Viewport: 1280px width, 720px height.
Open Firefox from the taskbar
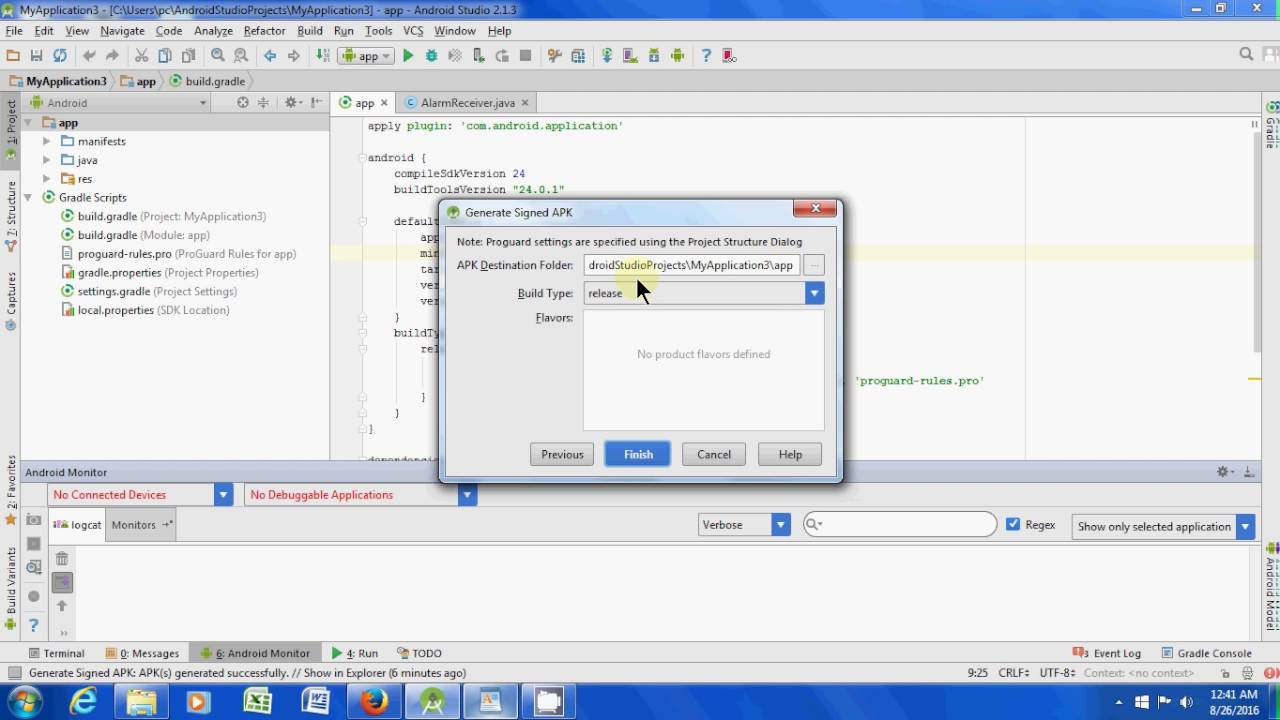[374, 702]
